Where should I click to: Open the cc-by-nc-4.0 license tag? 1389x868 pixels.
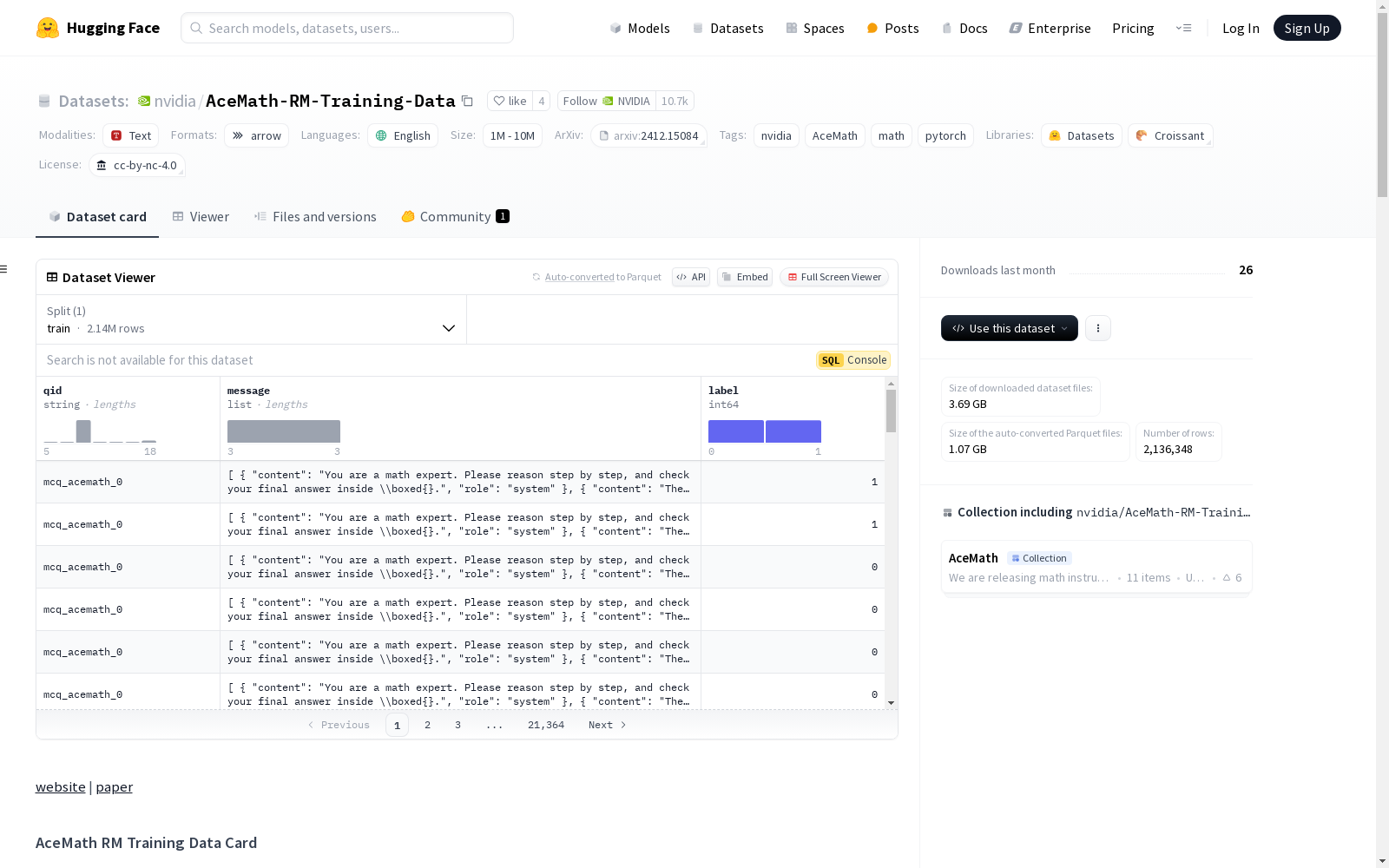coord(137,165)
